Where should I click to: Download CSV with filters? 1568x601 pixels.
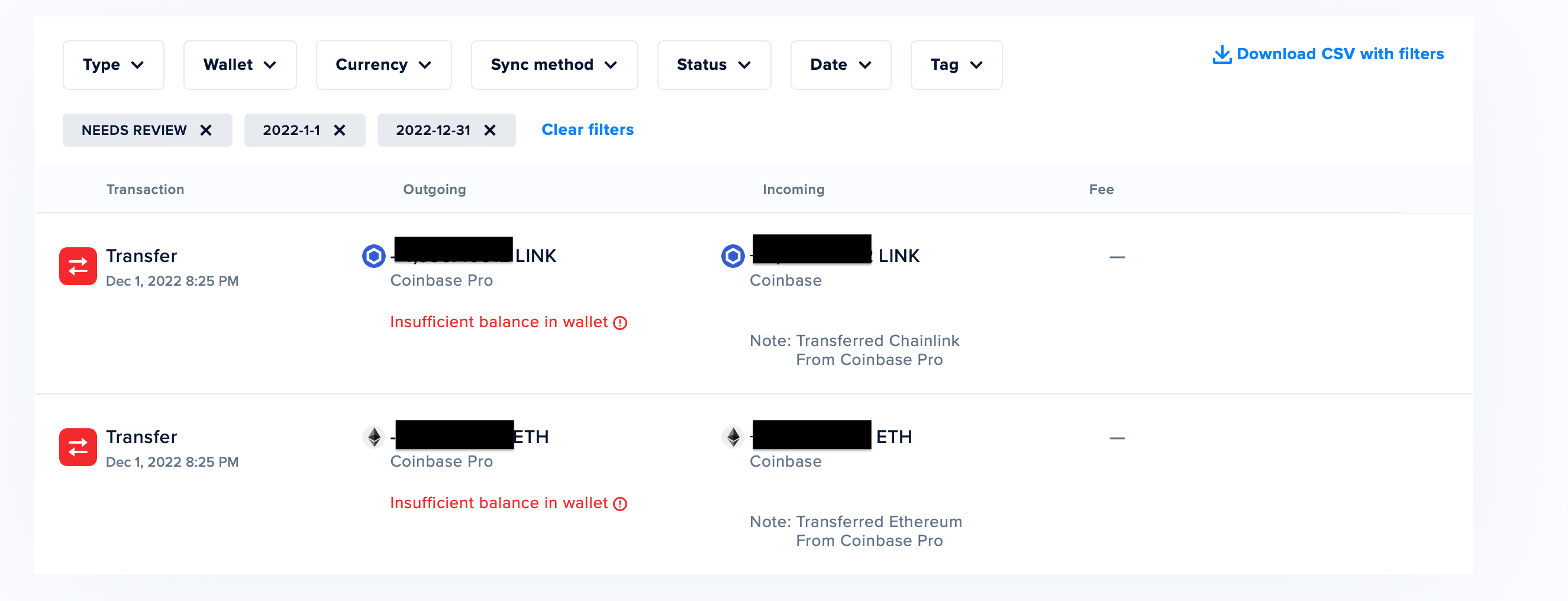[x=1328, y=54]
